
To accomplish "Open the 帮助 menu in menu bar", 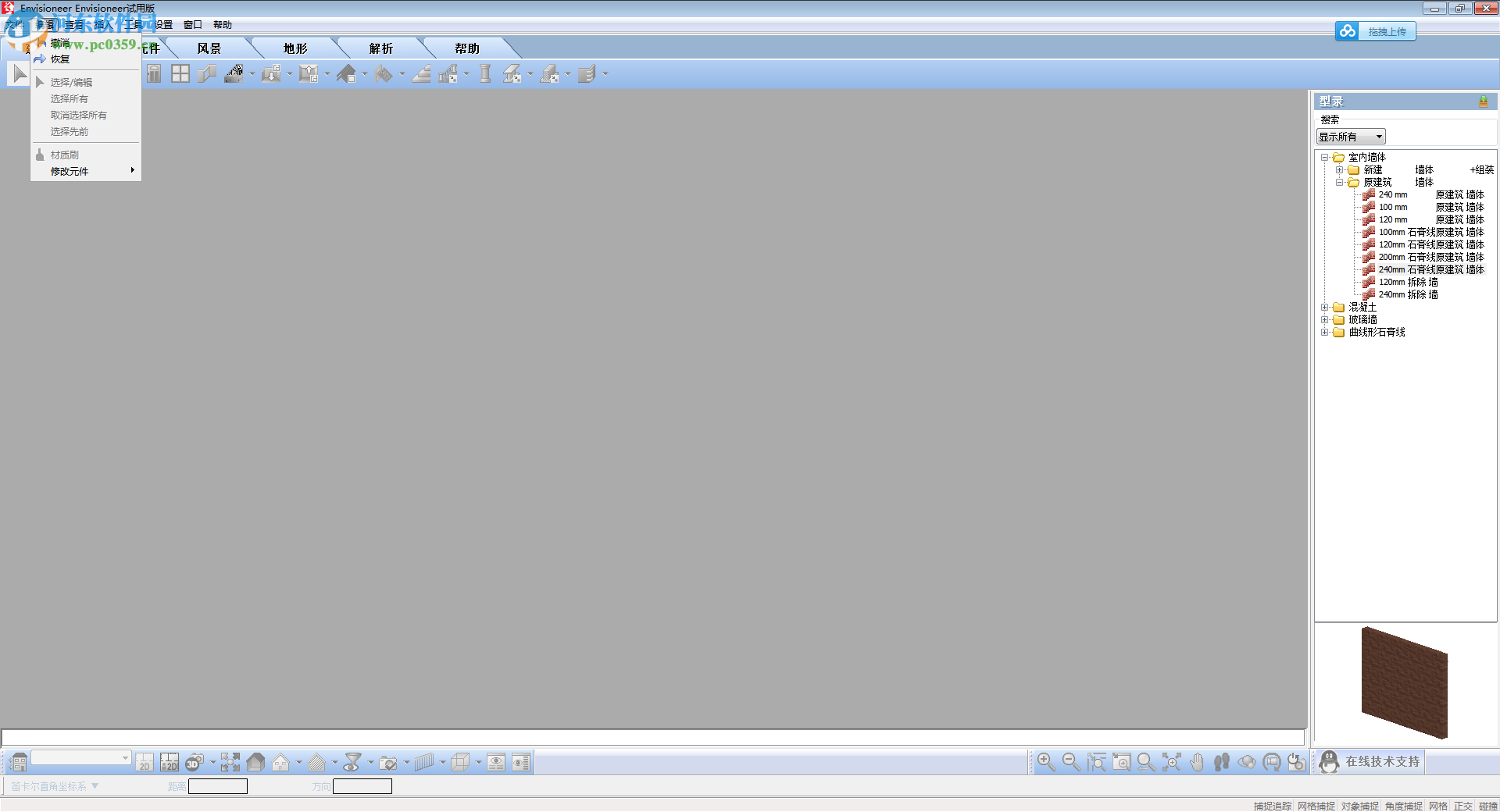I will coord(223,25).
